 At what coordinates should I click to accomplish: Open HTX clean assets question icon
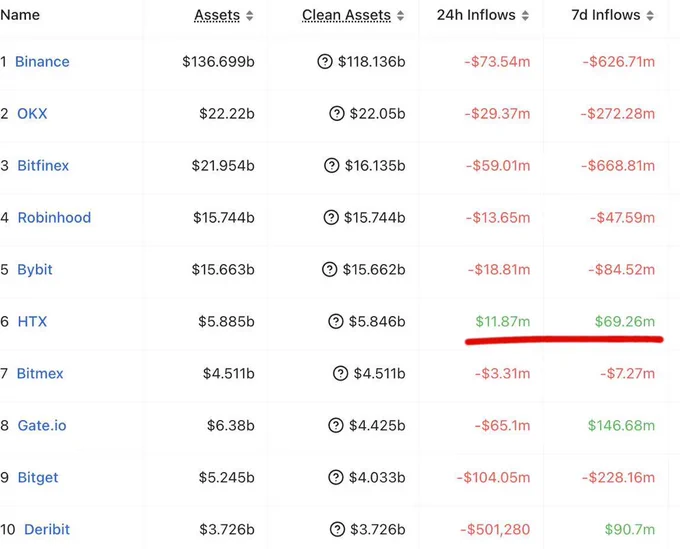click(336, 321)
